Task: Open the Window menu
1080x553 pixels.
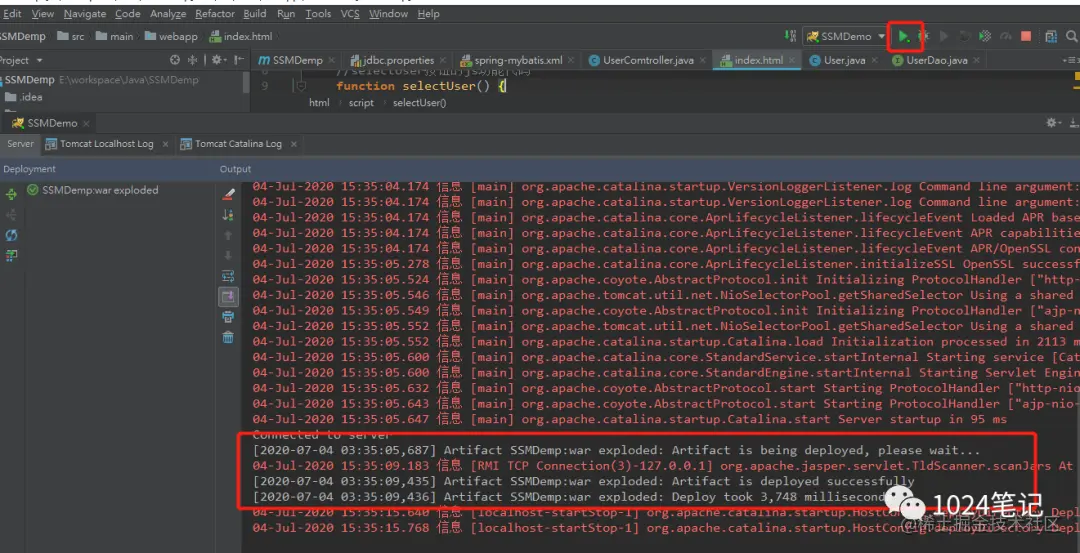Action: tap(388, 14)
